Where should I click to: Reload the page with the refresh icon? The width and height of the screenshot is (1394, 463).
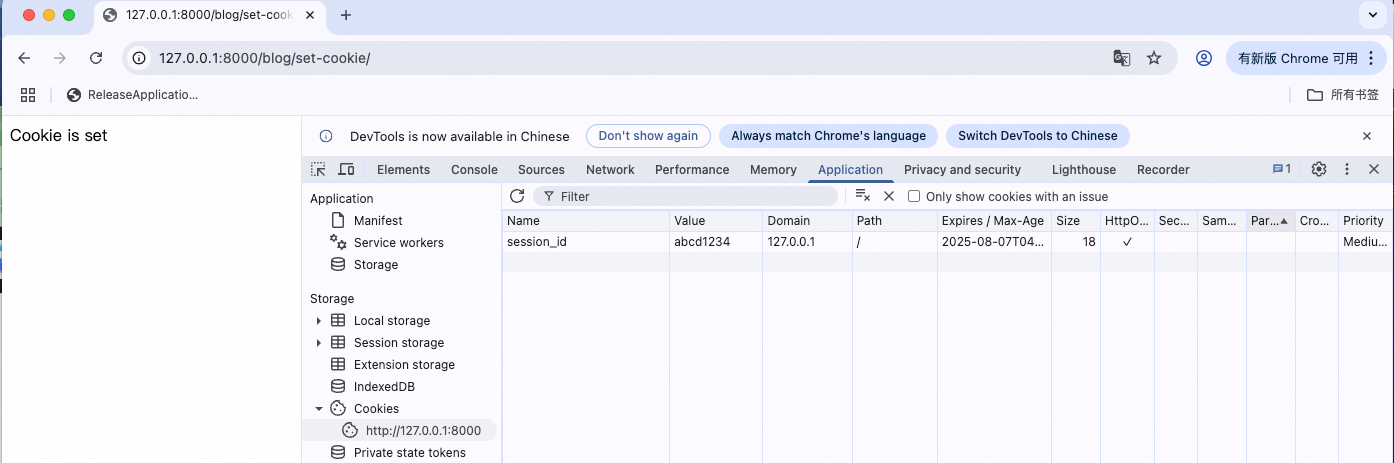96,58
